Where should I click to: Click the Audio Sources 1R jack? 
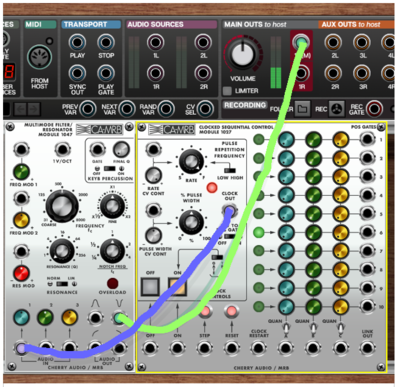click(155, 73)
